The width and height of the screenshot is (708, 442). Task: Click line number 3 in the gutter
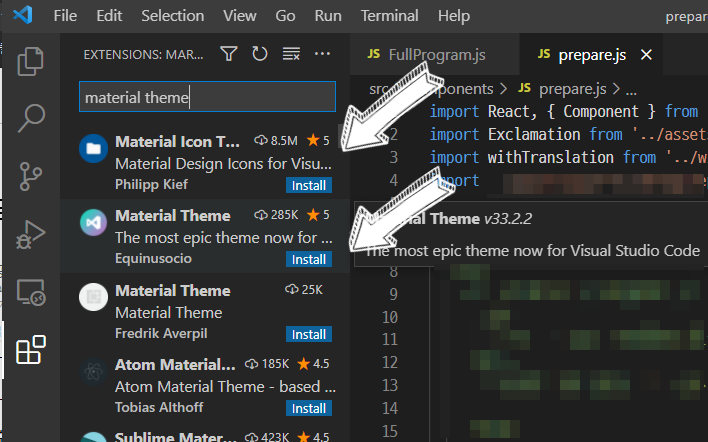[x=394, y=157]
